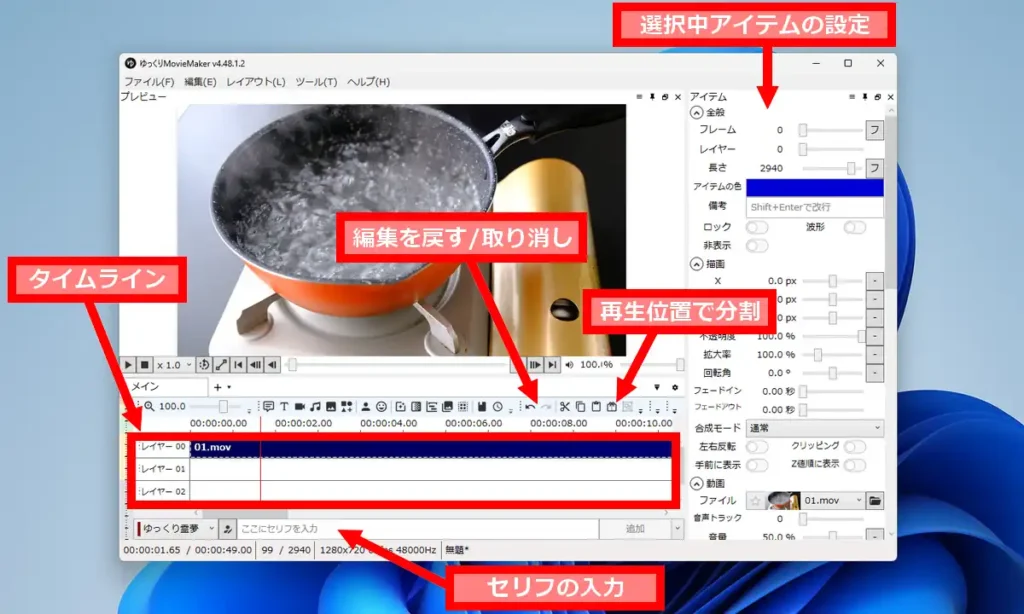Open the レイアウト(L) menu
This screenshot has width=1024, height=614.
pyautogui.click(x=255, y=81)
